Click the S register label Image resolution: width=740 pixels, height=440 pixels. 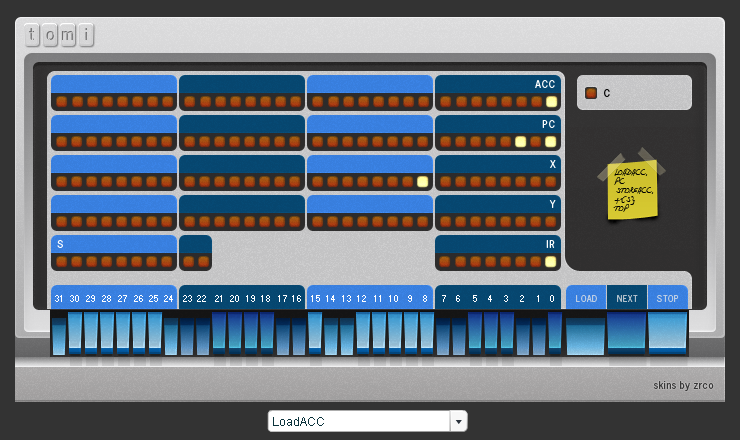coord(60,244)
